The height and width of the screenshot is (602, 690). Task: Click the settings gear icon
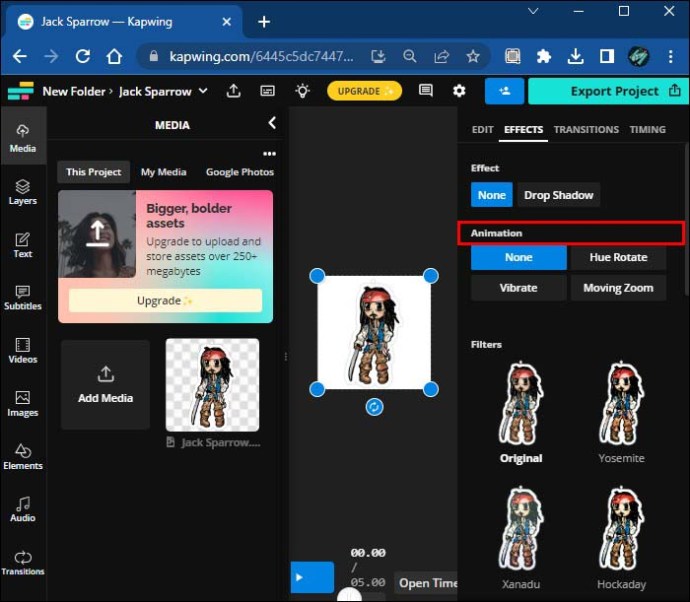tap(459, 91)
